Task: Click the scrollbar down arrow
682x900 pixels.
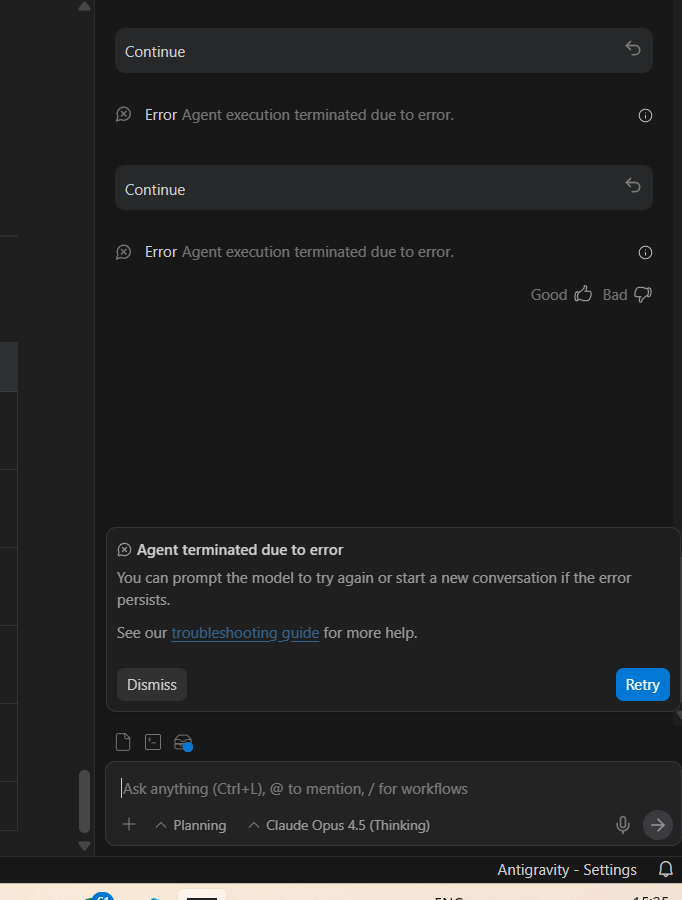Action: tap(84, 846)
